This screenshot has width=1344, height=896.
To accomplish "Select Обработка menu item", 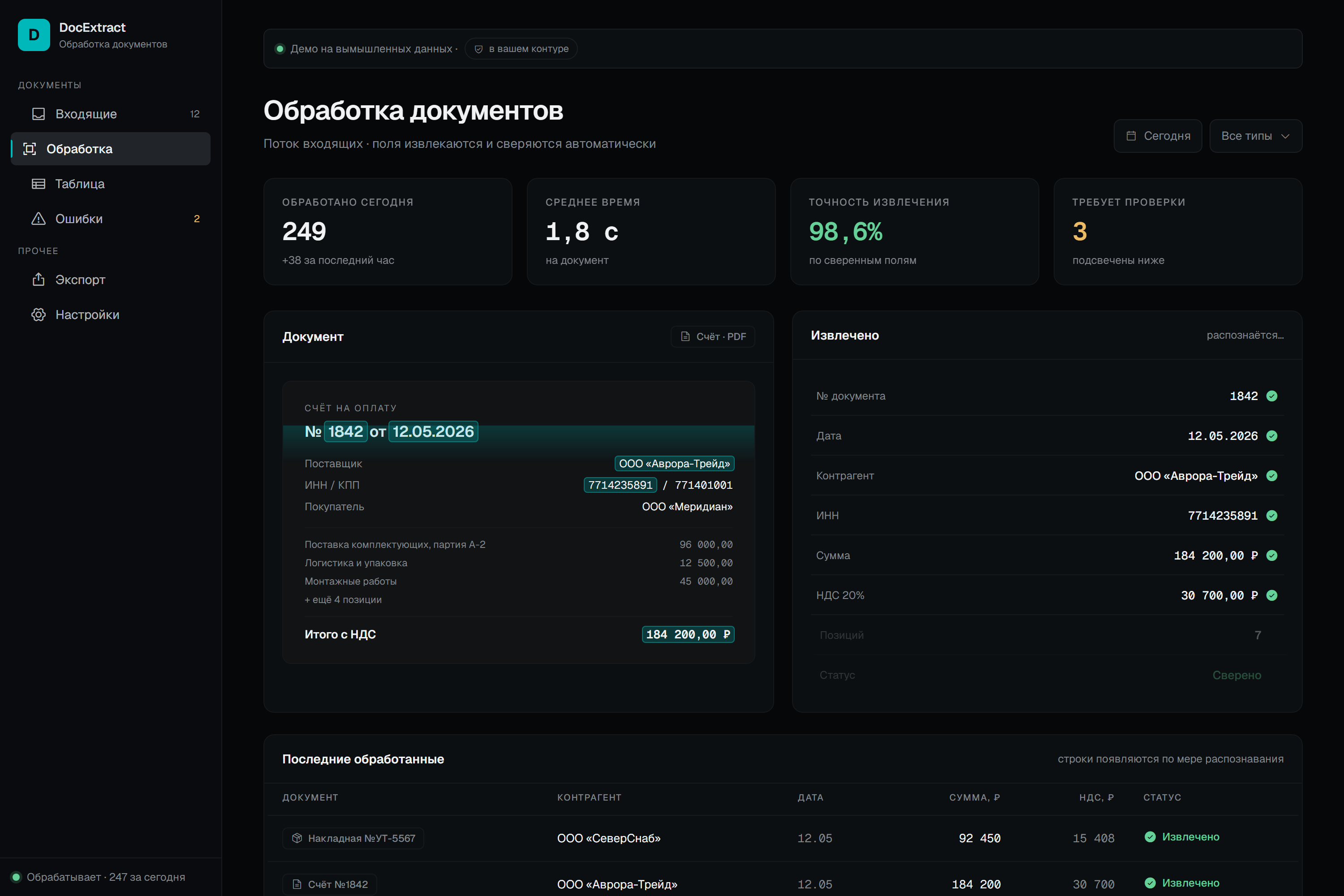I will (x=110, y=149).
